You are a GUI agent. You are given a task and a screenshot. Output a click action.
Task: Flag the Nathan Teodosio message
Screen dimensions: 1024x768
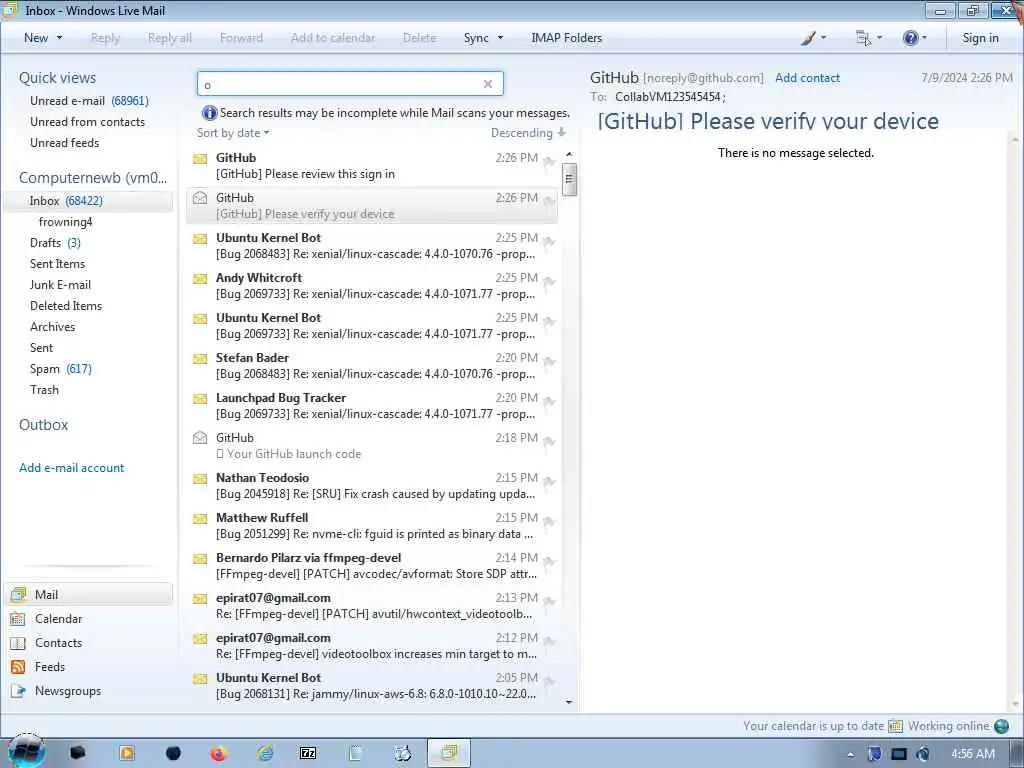549,482
